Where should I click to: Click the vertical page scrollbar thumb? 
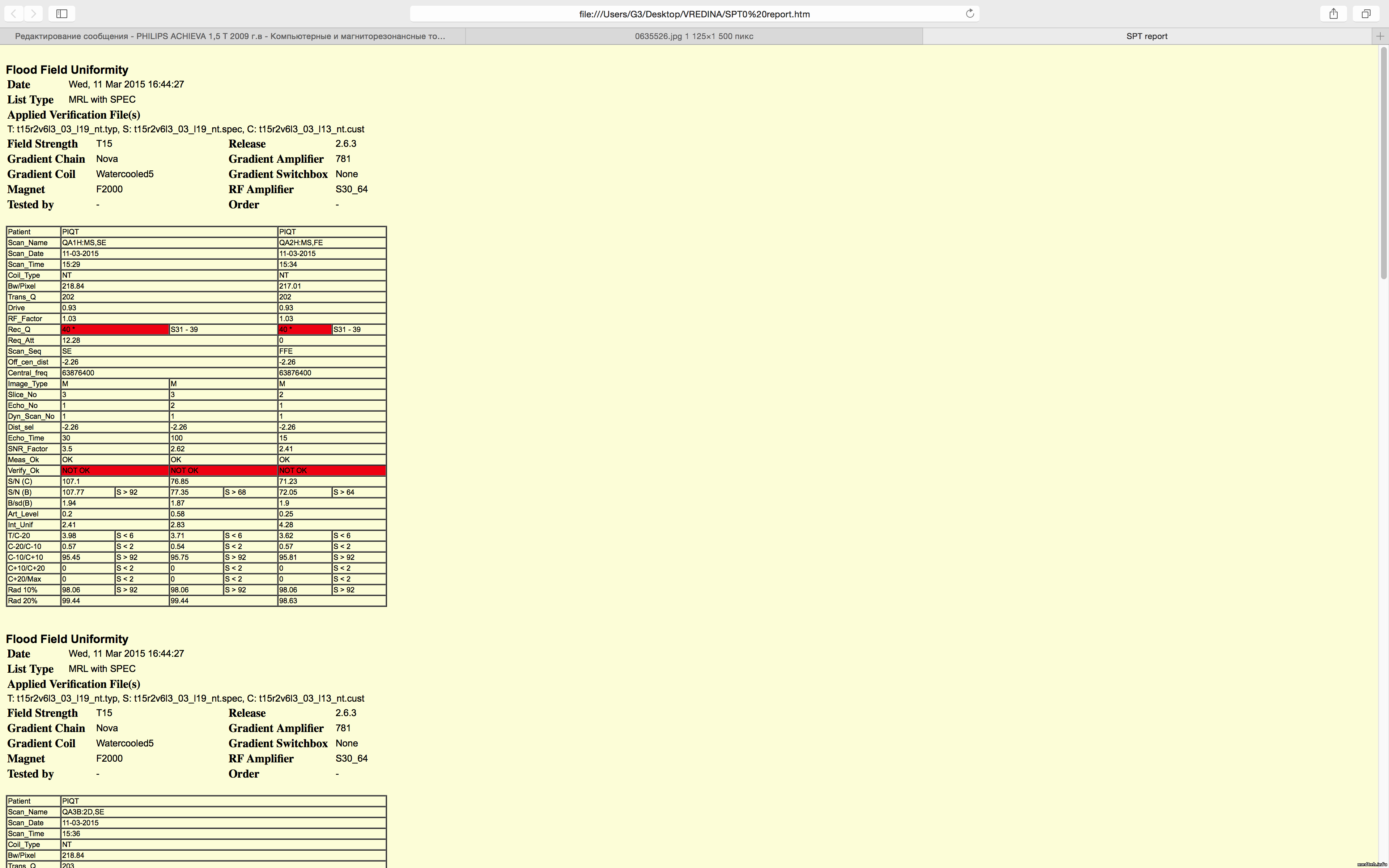[1383, 163]
